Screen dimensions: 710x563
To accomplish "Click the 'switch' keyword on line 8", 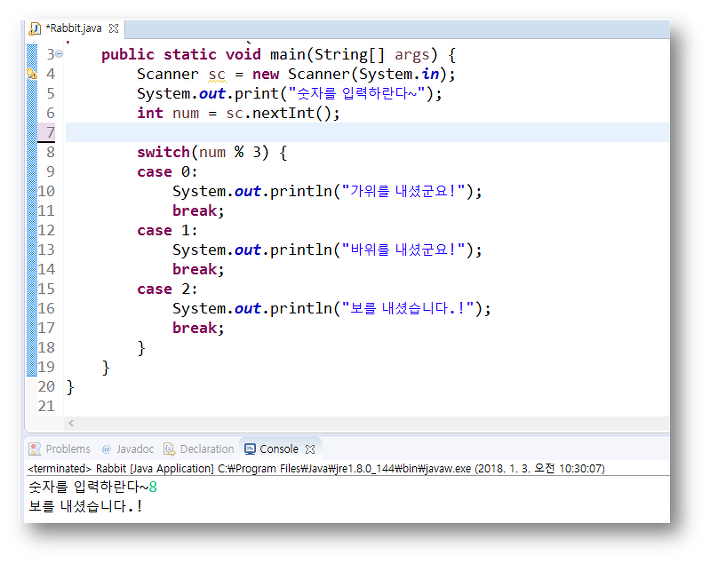I will coord(163,152).
